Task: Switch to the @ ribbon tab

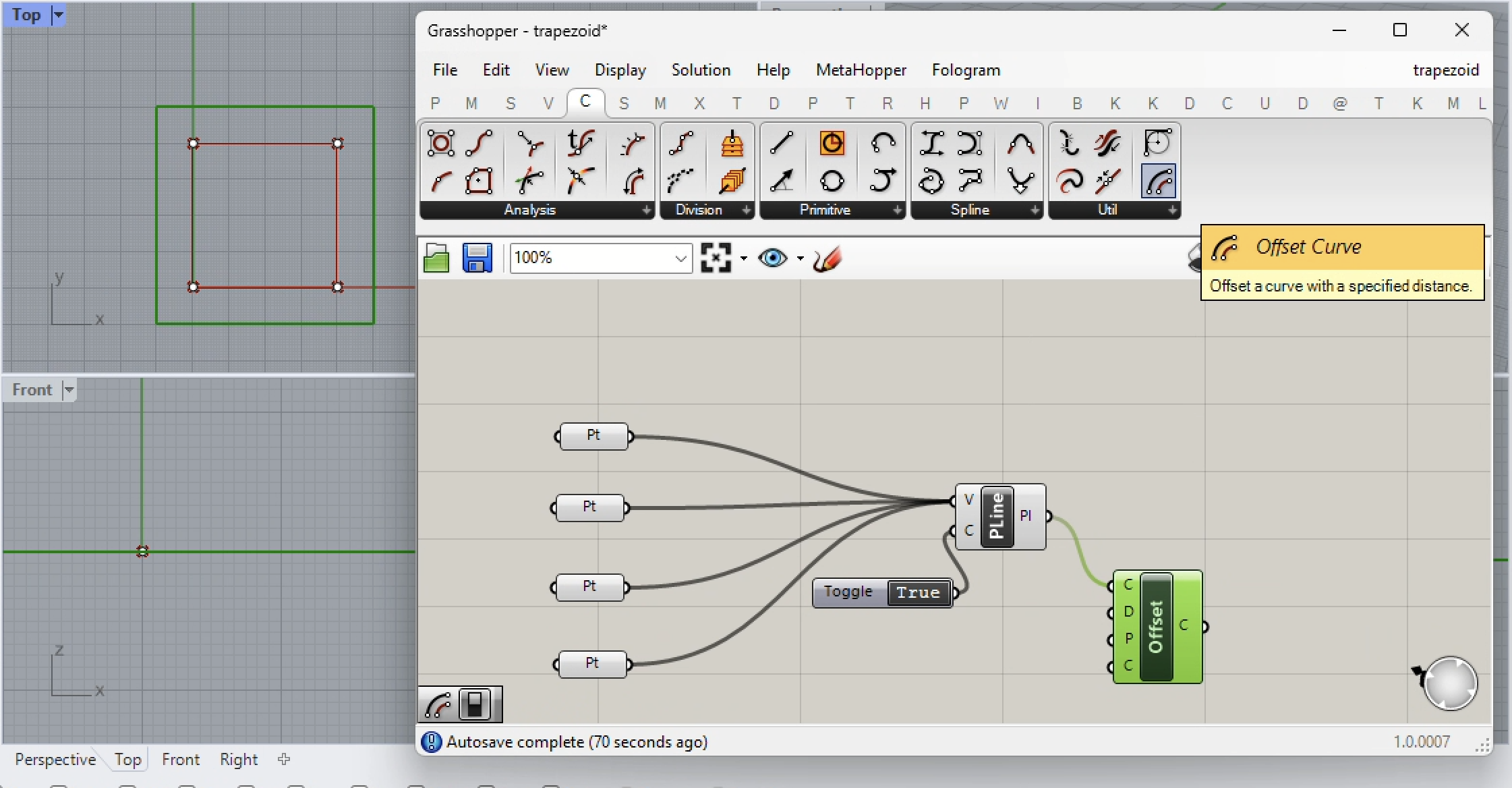Action: 1340,103
